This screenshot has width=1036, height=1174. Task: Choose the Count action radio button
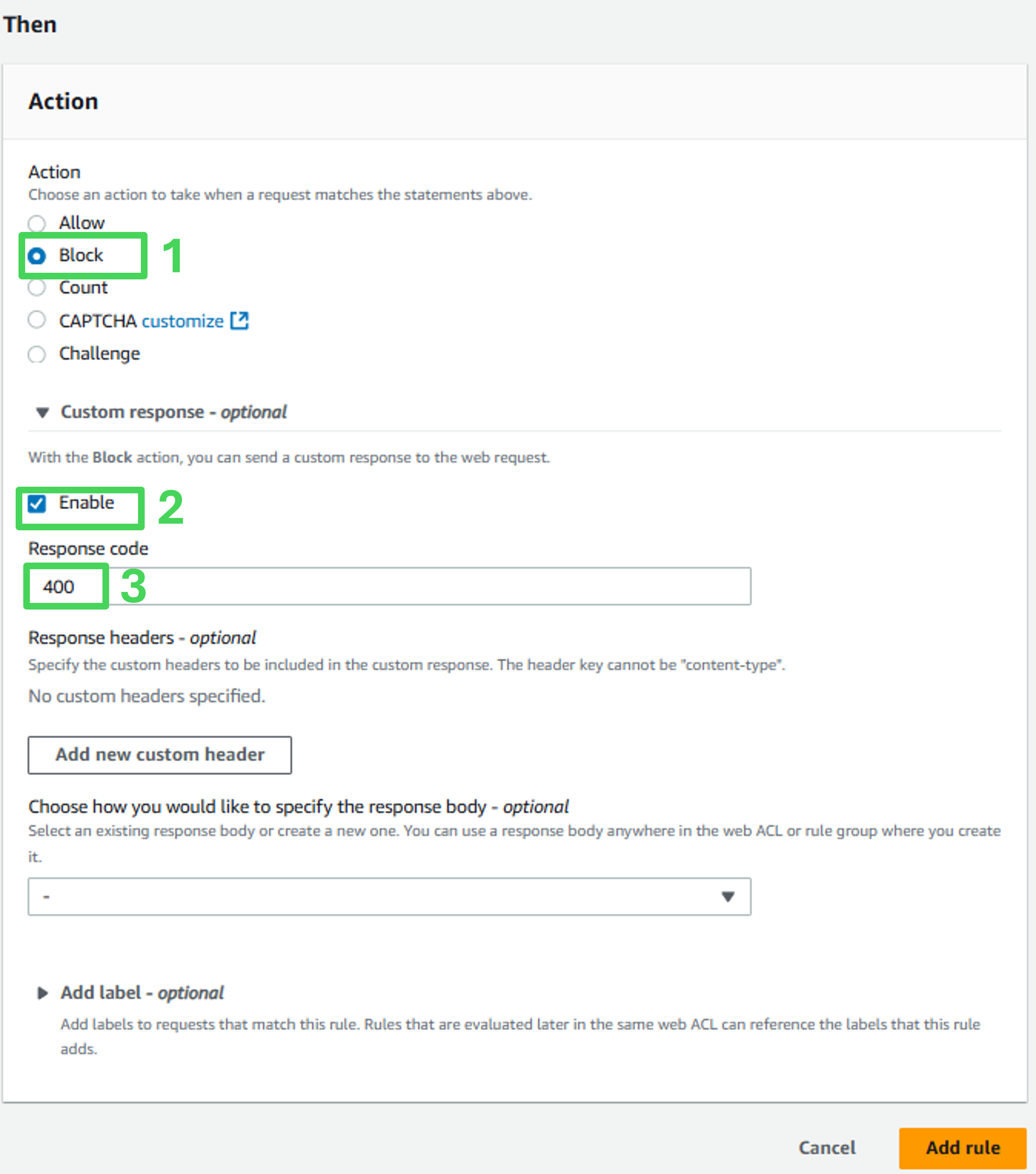37,287
